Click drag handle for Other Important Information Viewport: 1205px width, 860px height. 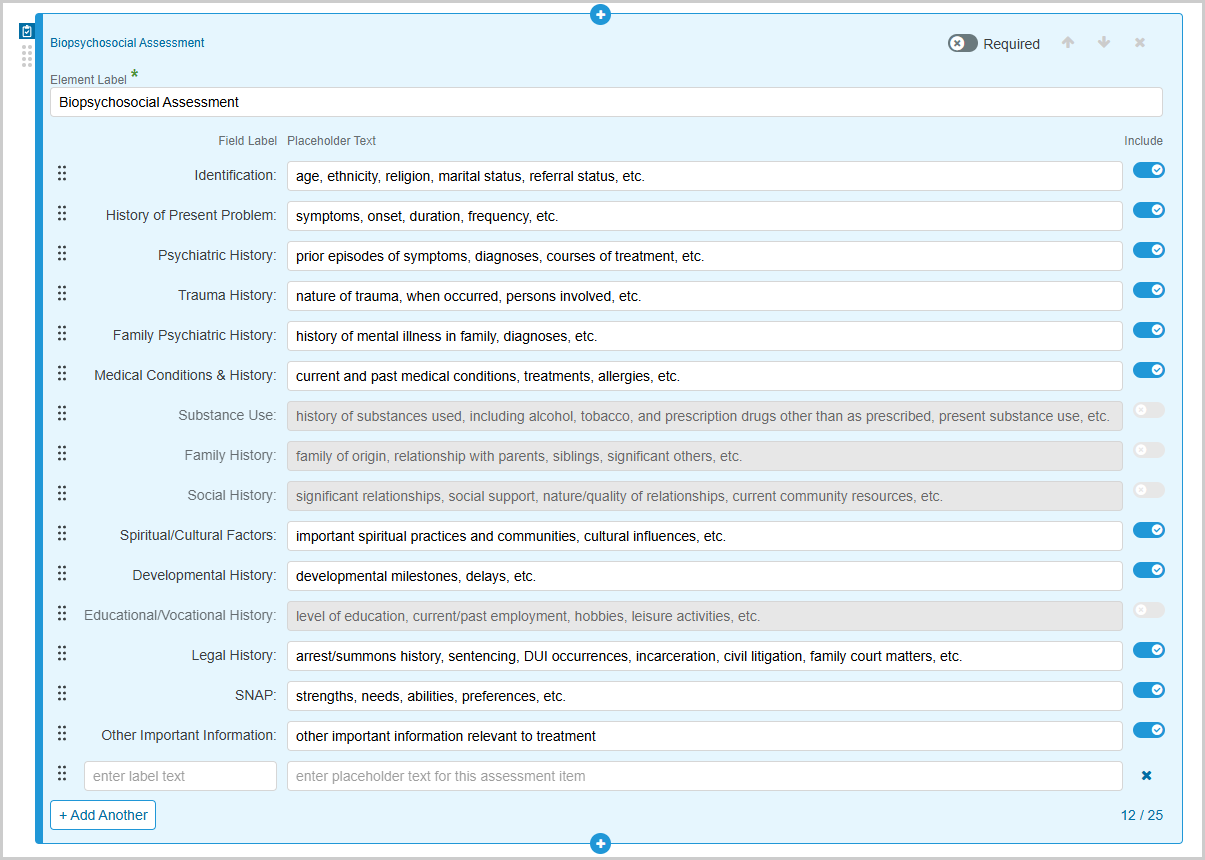62,733
